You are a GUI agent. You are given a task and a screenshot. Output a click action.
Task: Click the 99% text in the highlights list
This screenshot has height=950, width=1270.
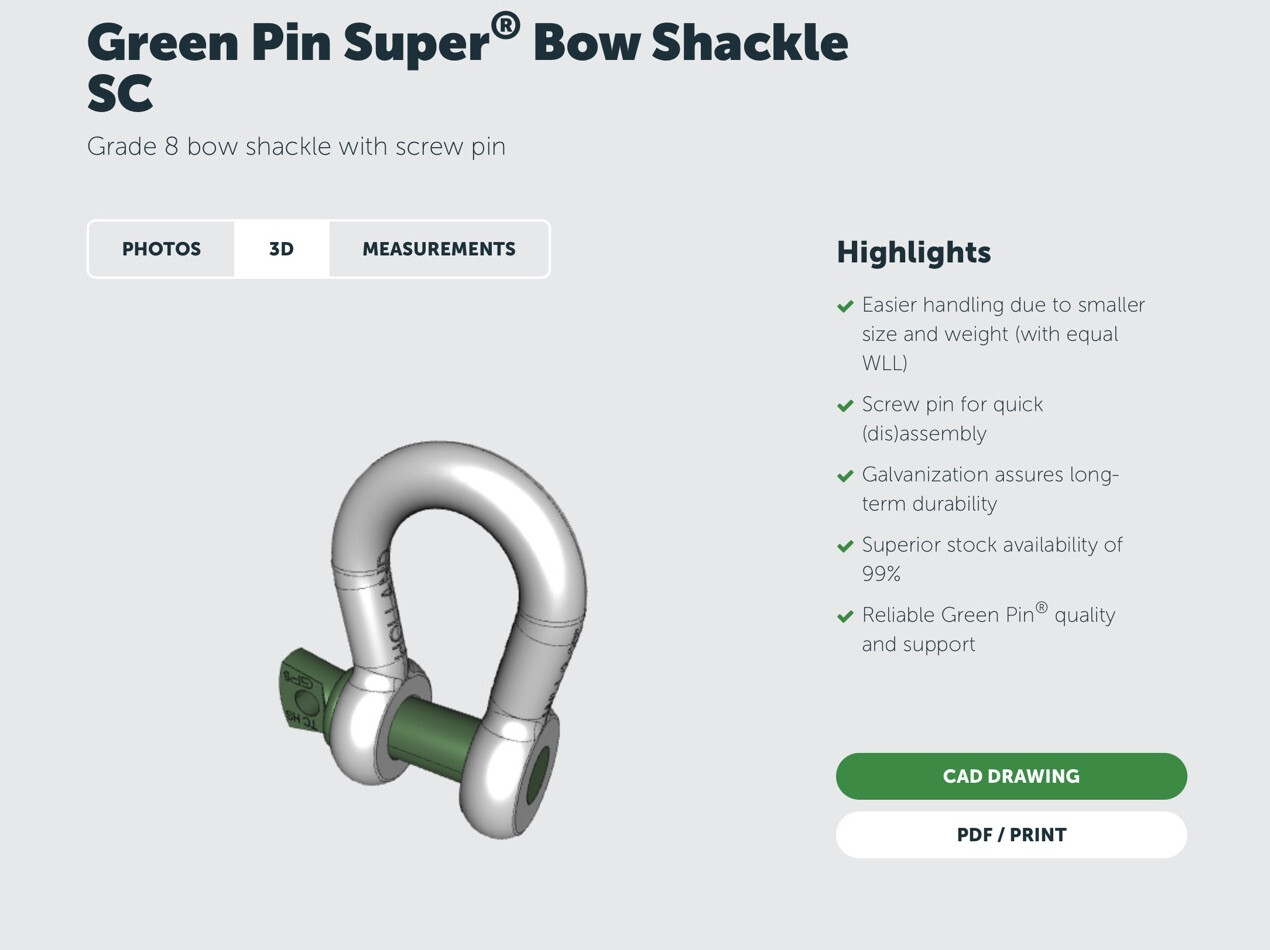880,574
